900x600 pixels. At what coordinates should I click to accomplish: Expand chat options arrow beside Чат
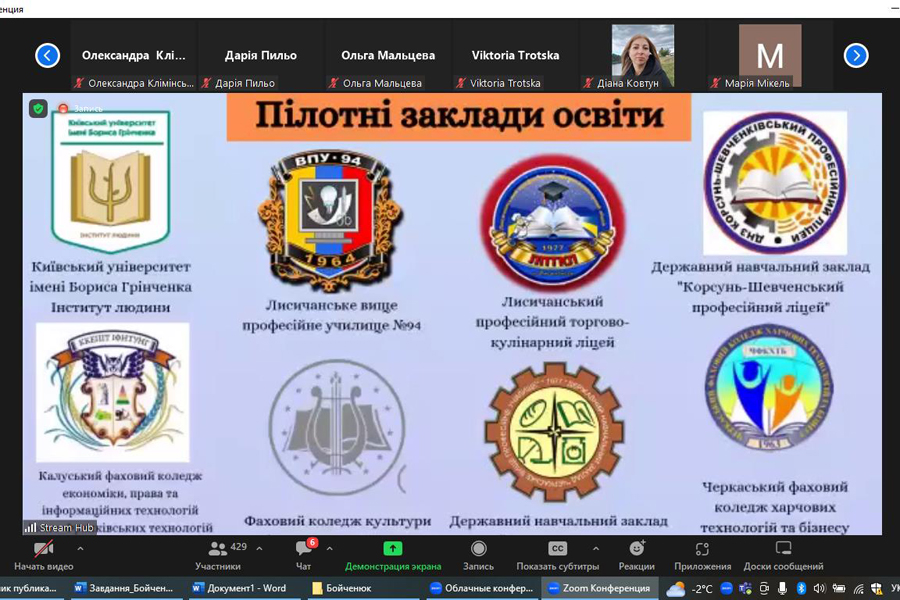coord(329,549)
